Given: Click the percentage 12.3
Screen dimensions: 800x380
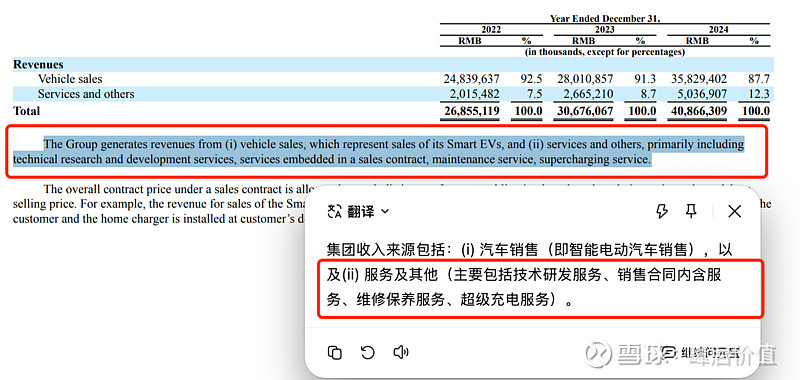Looking at the screenshot, I should [x=760, y=94].
